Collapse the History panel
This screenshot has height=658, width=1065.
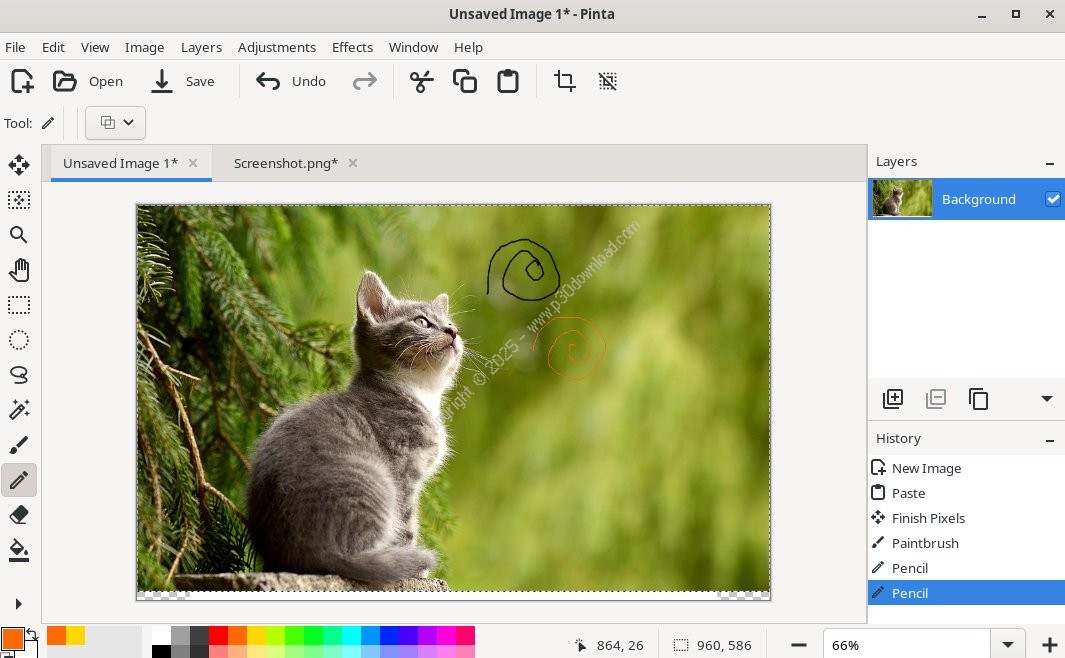(x=1050, y=439)
